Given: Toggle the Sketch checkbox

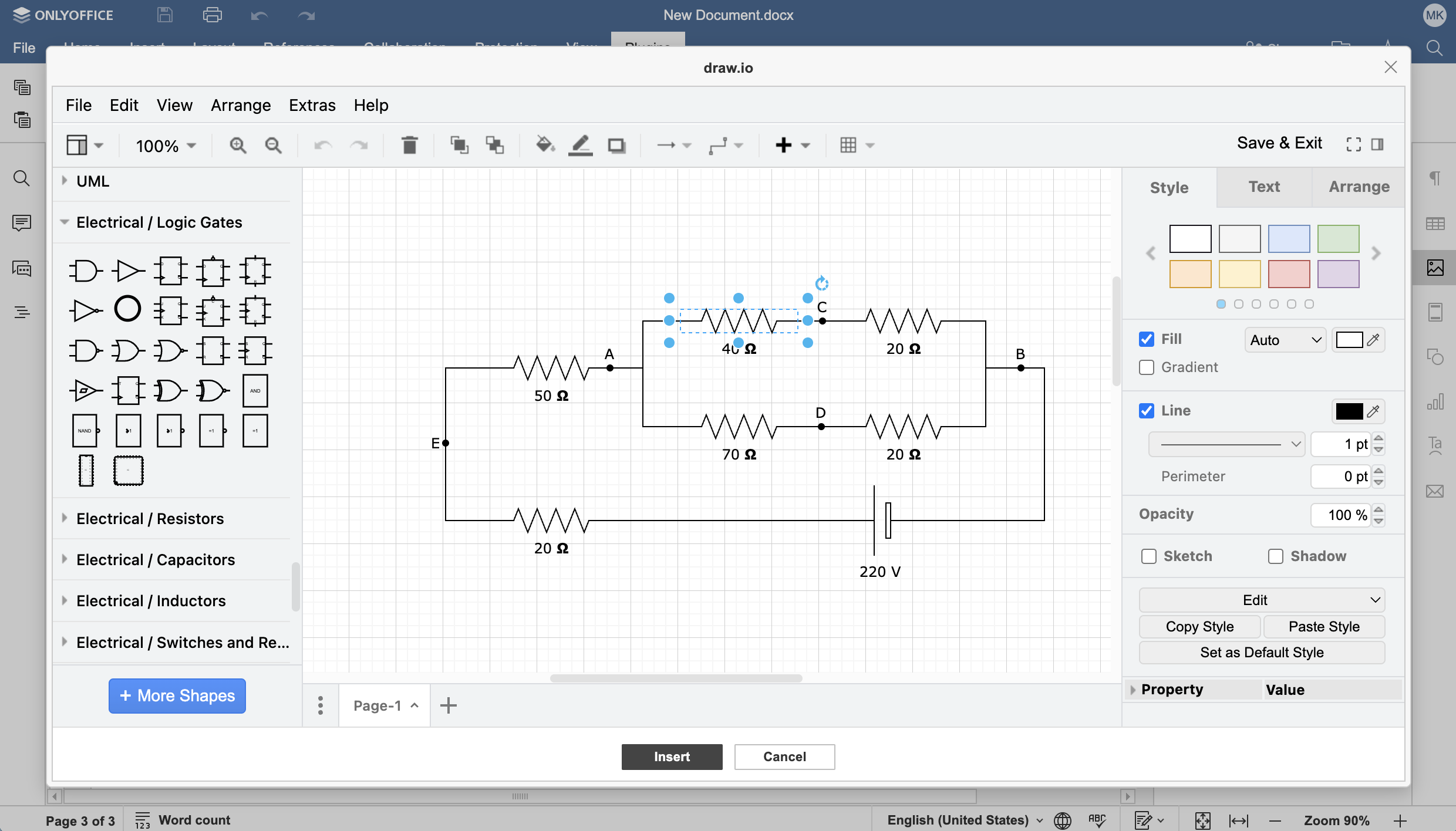Looking at the screenshot, I should click(x=1149, y=556).
